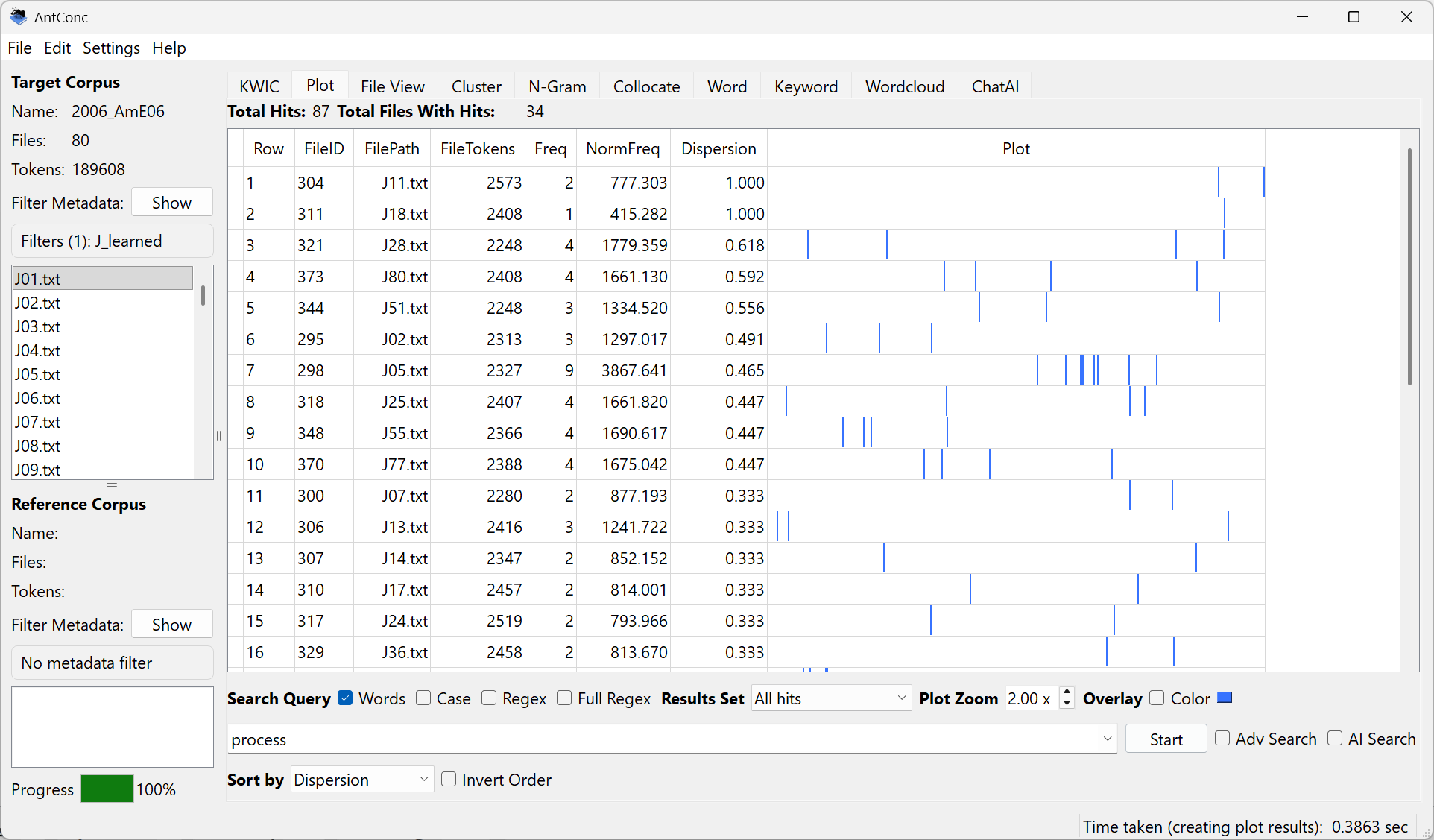Select J02.txt in the file list
The height and width of the screenshot is (840, 1434).
[x=103, y=303]
